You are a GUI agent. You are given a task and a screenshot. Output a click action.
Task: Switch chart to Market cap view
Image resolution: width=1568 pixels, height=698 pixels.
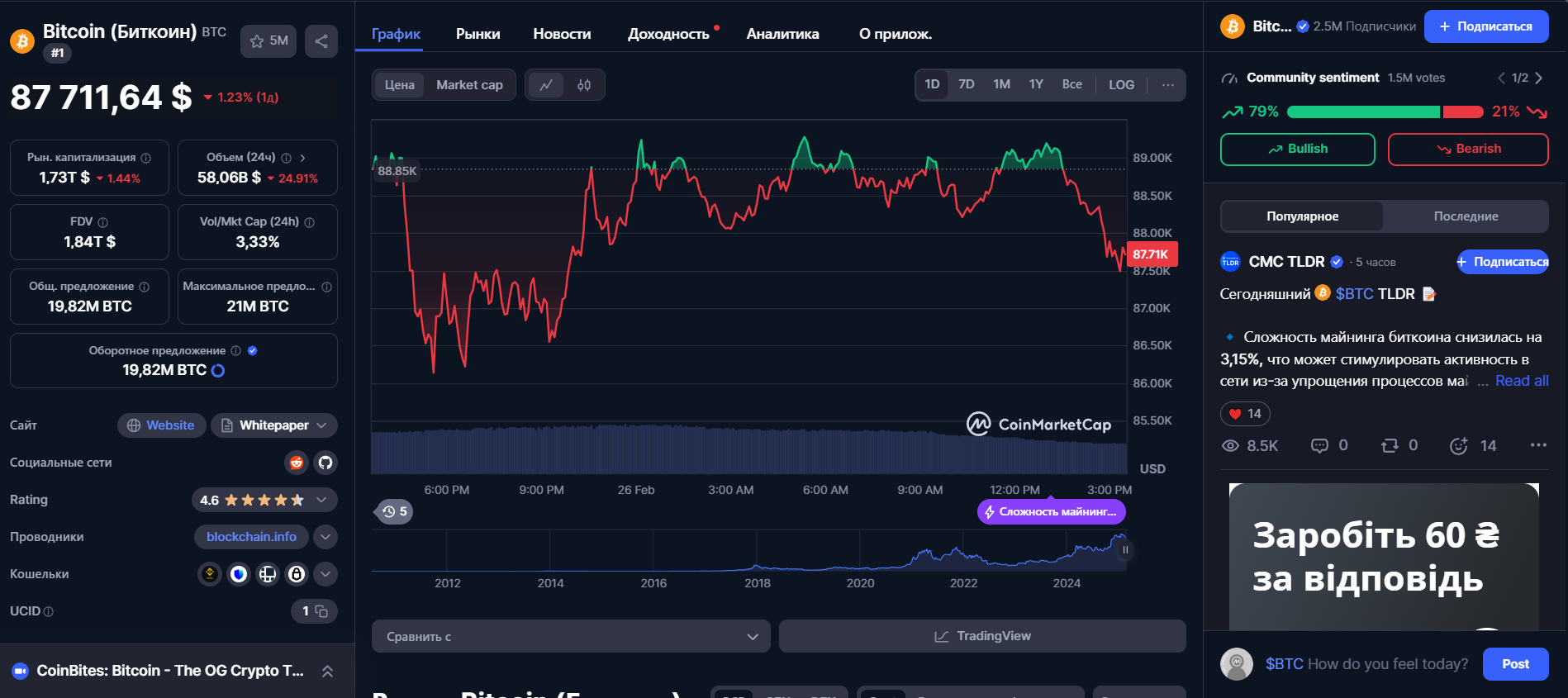(469, 85)
